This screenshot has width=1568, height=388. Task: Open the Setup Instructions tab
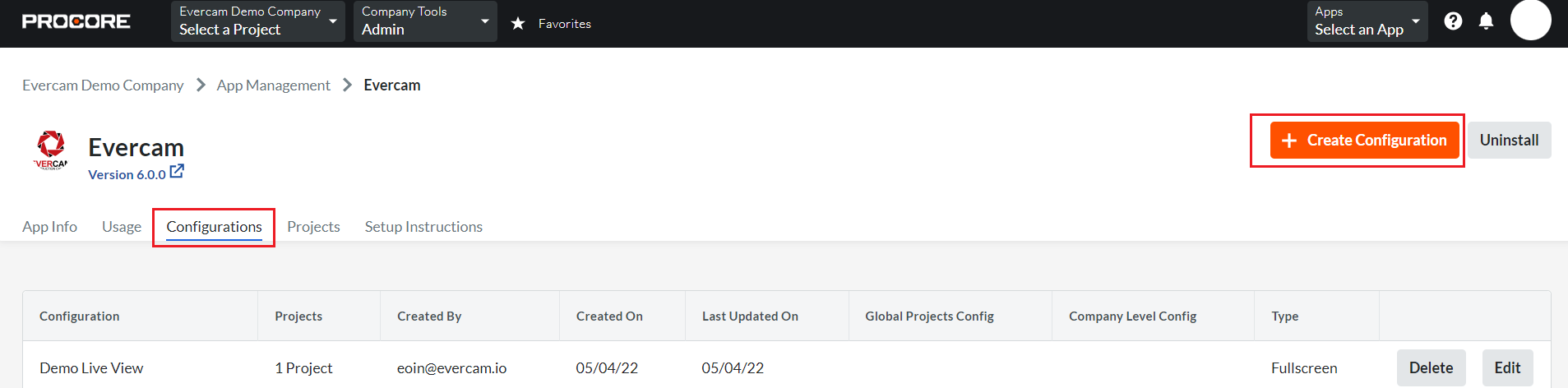pos(423,227)
